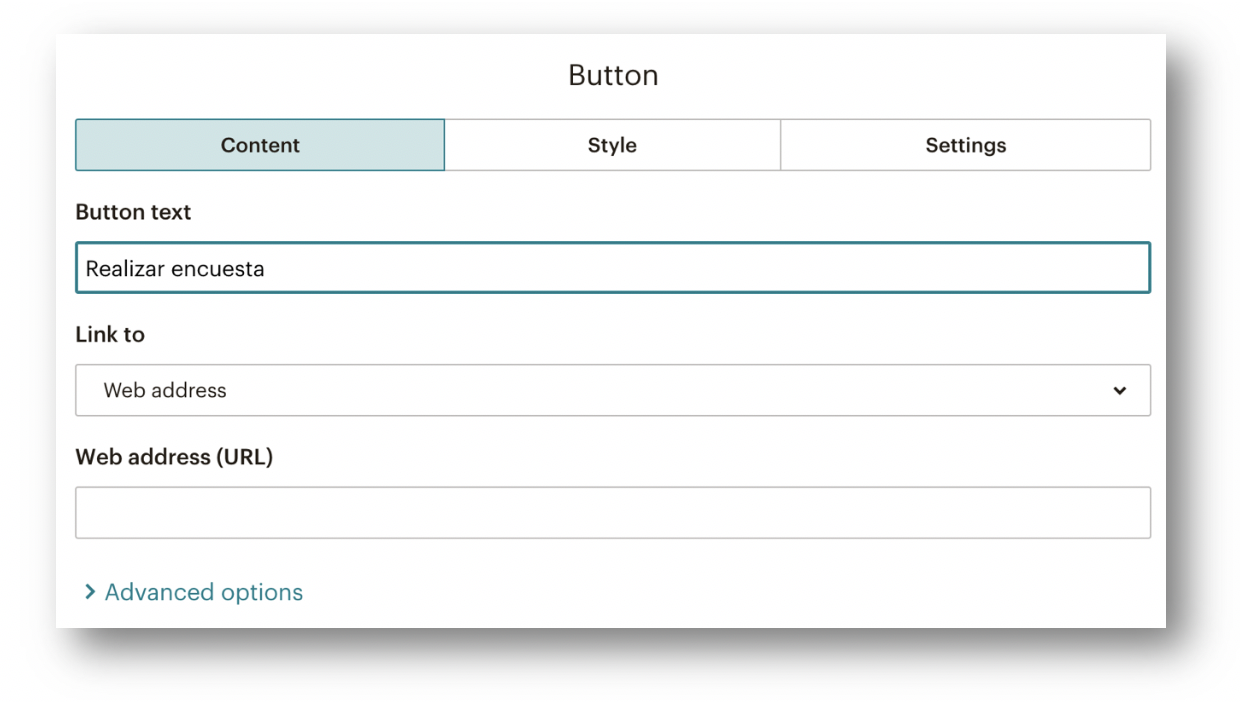The height and width of the screenshot is (702, 1240).
Task: Select the Web address value in dropdown
Action: tap(165, 391)
